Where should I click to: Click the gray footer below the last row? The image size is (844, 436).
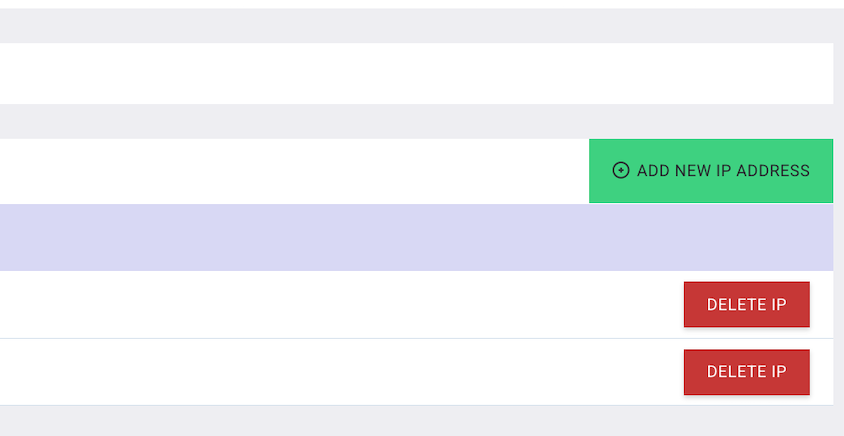pyautogui.click(x=400, y=421)
